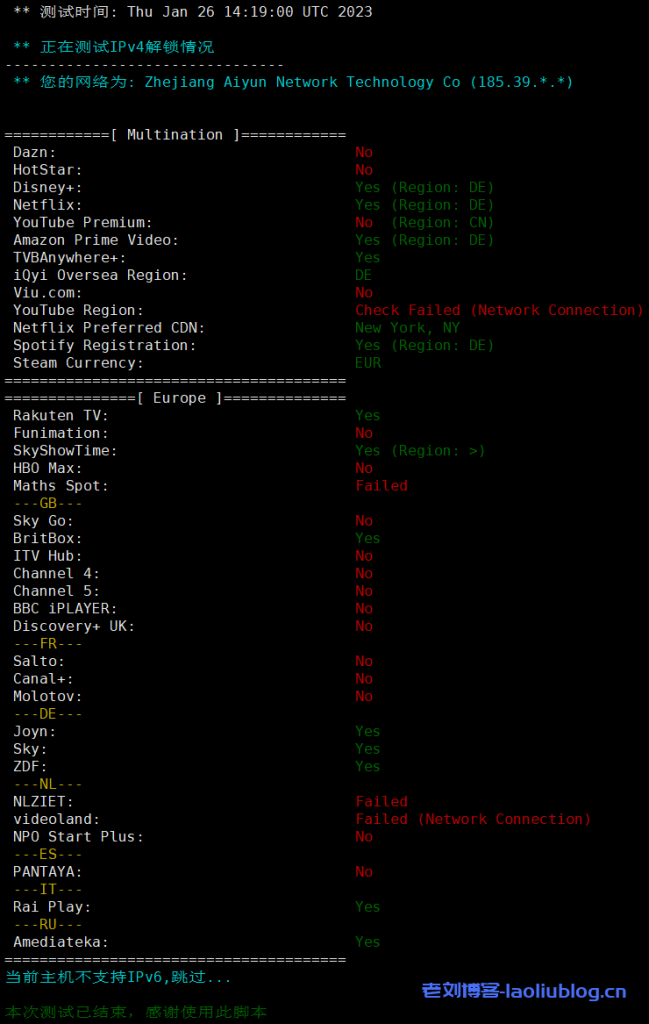
Task: Click the Disney+ row label
Action: [x=48, y=188]
